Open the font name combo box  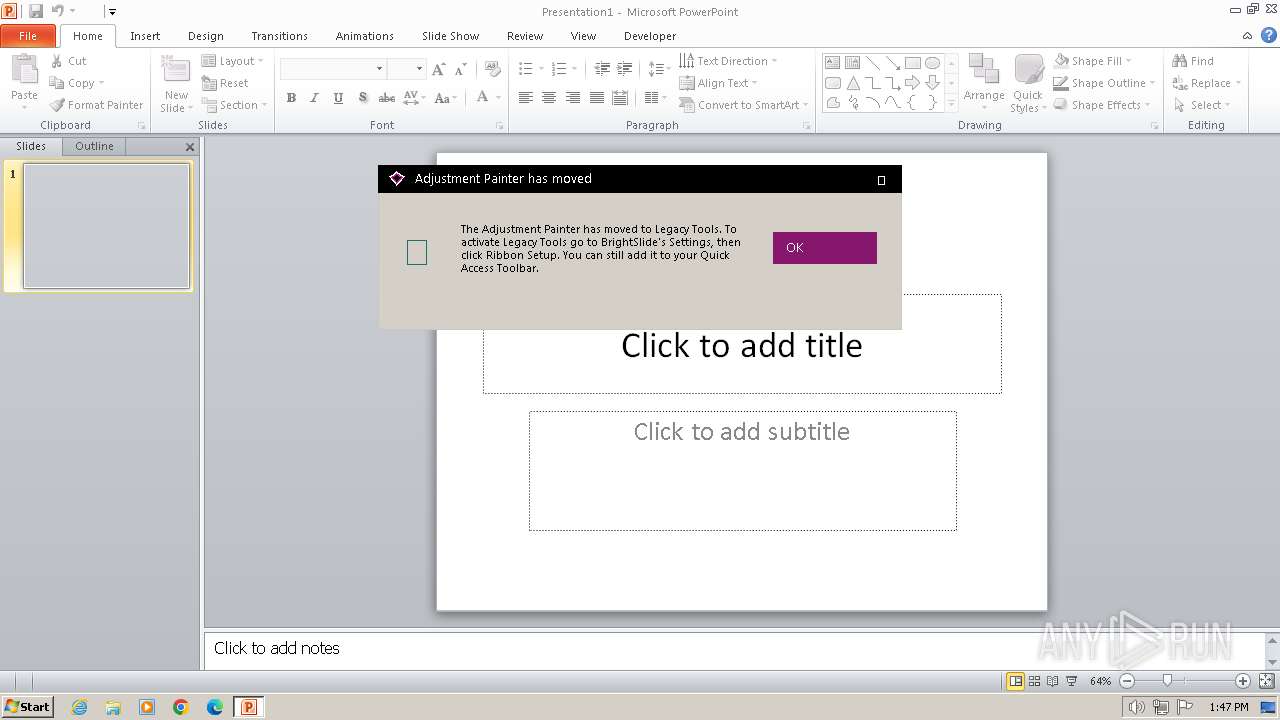point(333,68)
